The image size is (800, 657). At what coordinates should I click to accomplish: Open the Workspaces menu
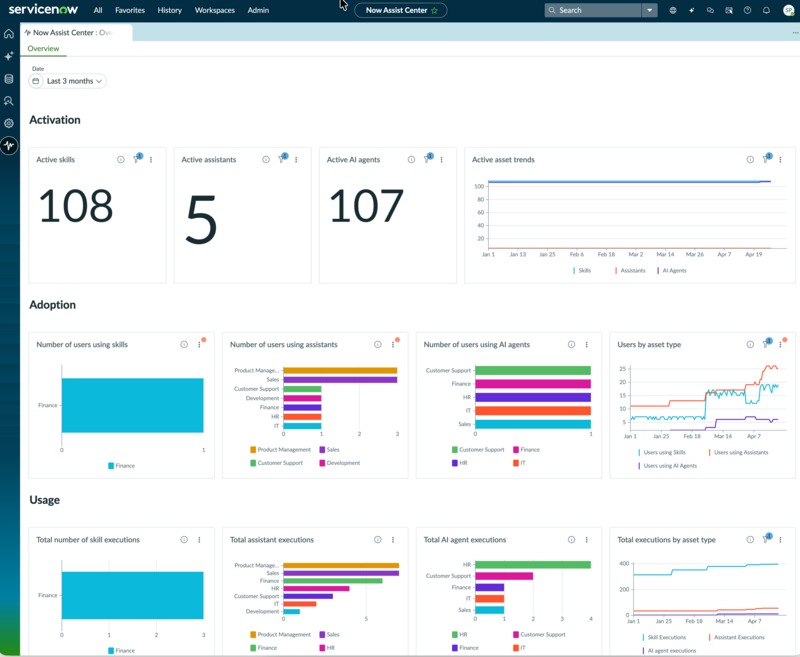tap(215, 10)
